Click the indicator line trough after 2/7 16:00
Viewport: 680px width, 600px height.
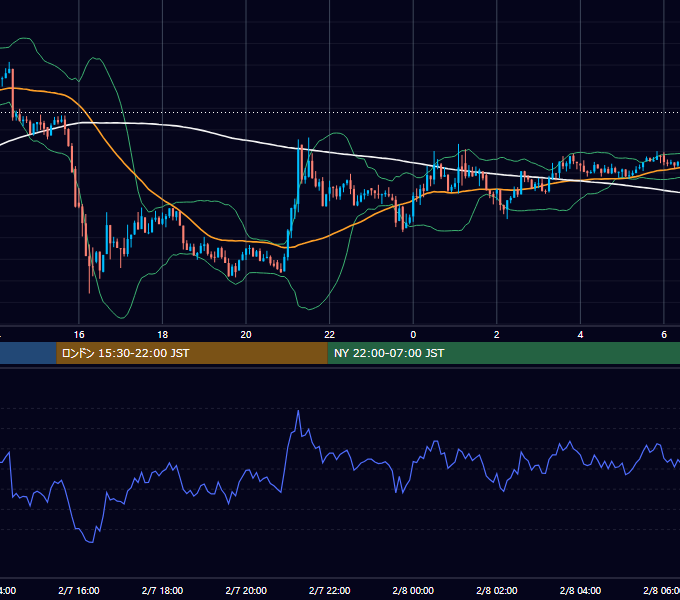[x=91, y=541]
